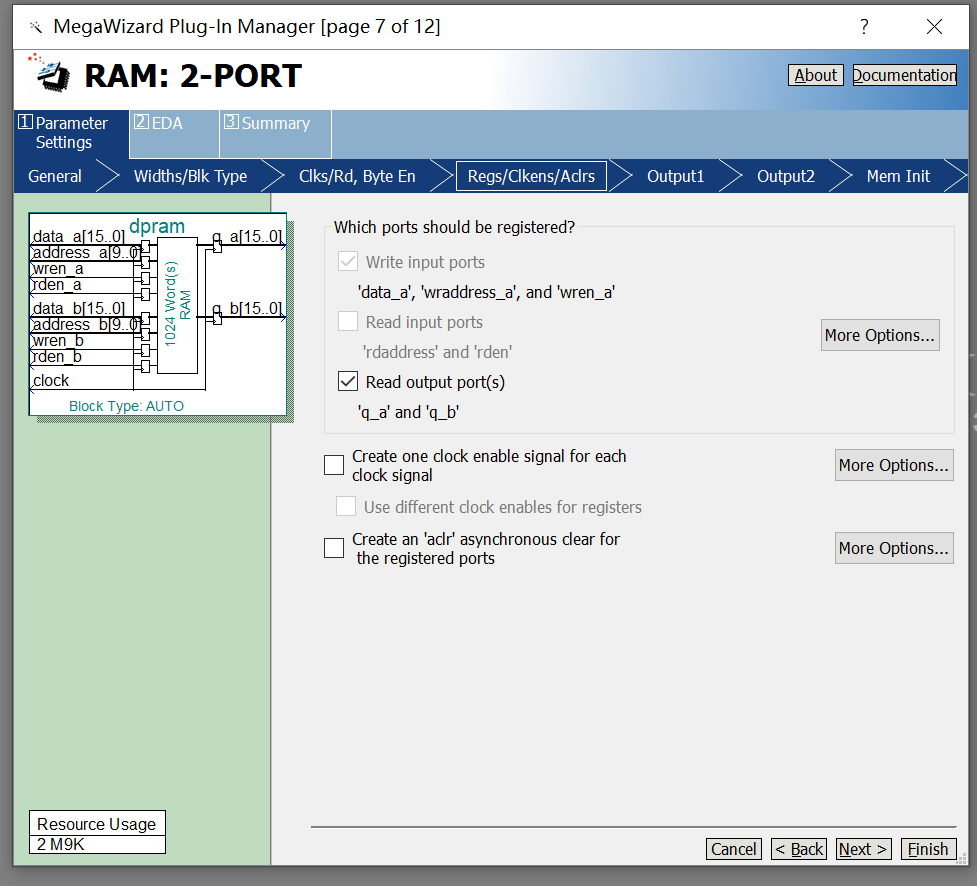Click Next to proceed to next page
Viewport: 977px width, 886px height.
point(862,849)
